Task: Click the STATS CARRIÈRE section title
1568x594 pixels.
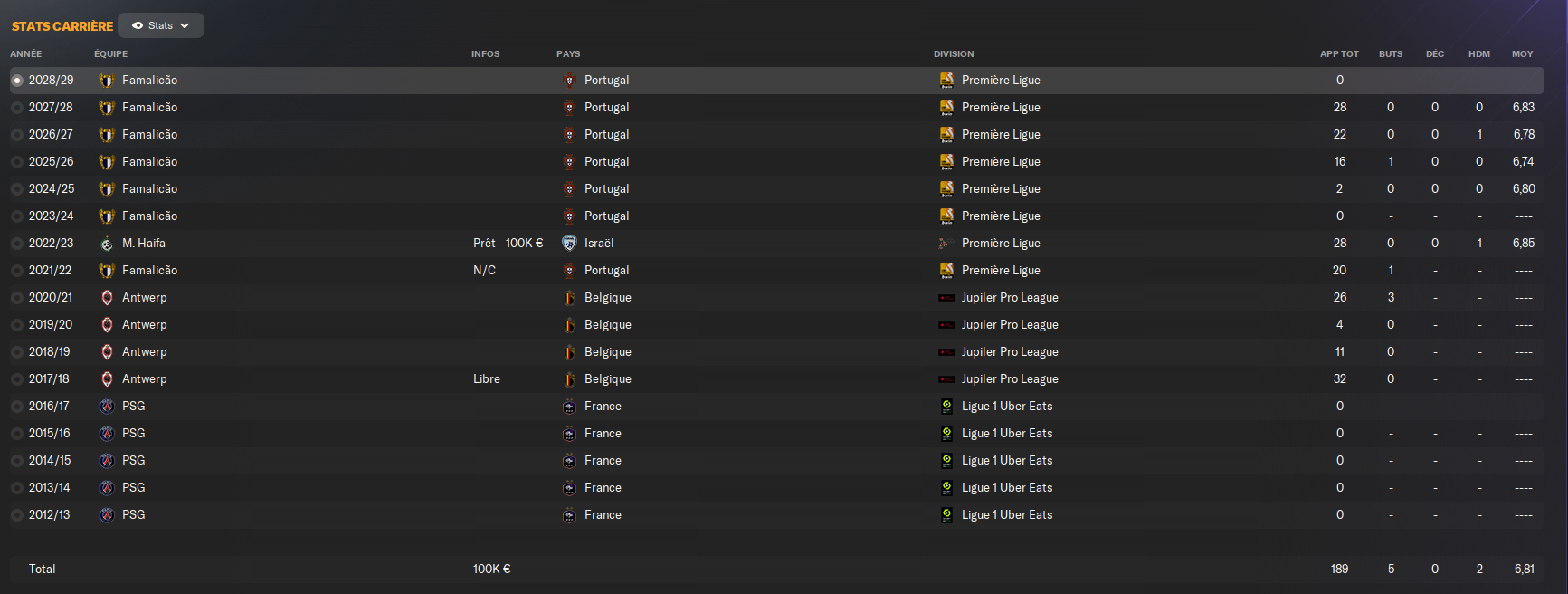Action: pos(62,26)
